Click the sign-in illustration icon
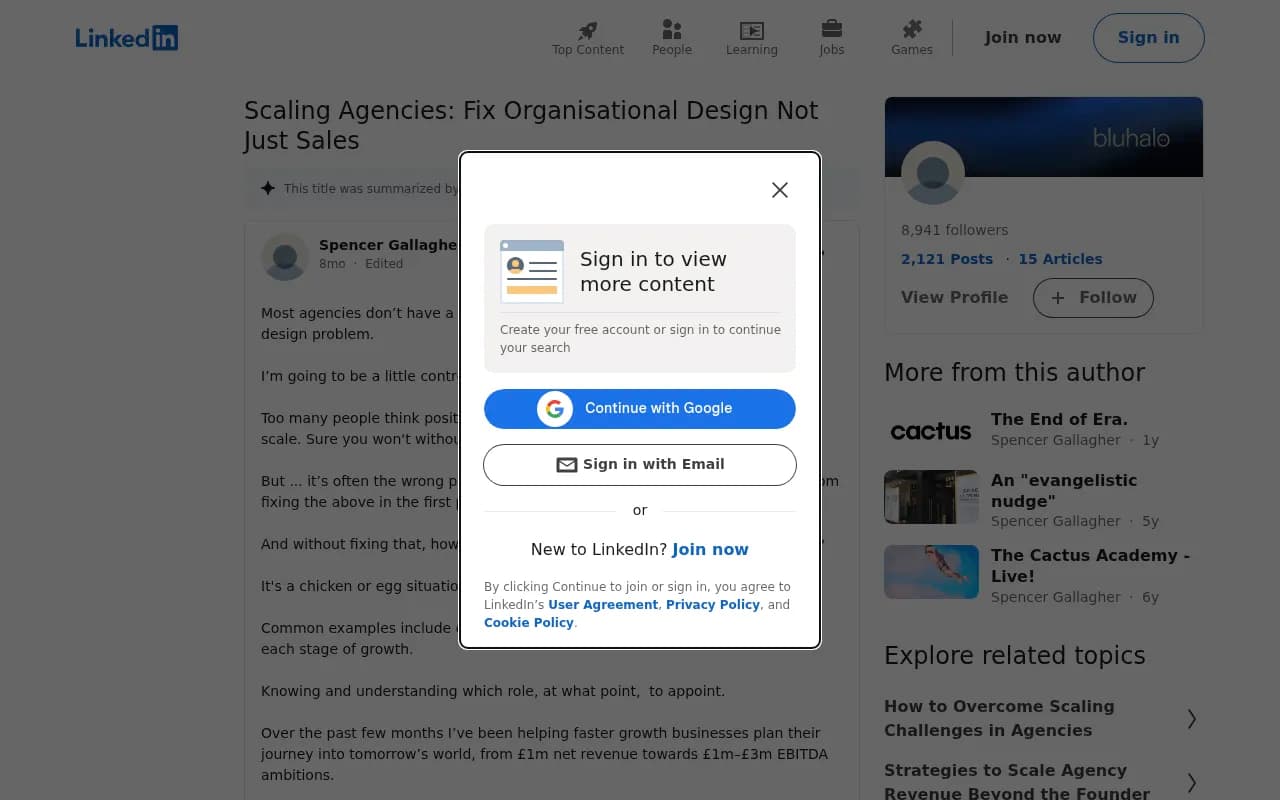 pyautogui.click(x=532, y=272)
